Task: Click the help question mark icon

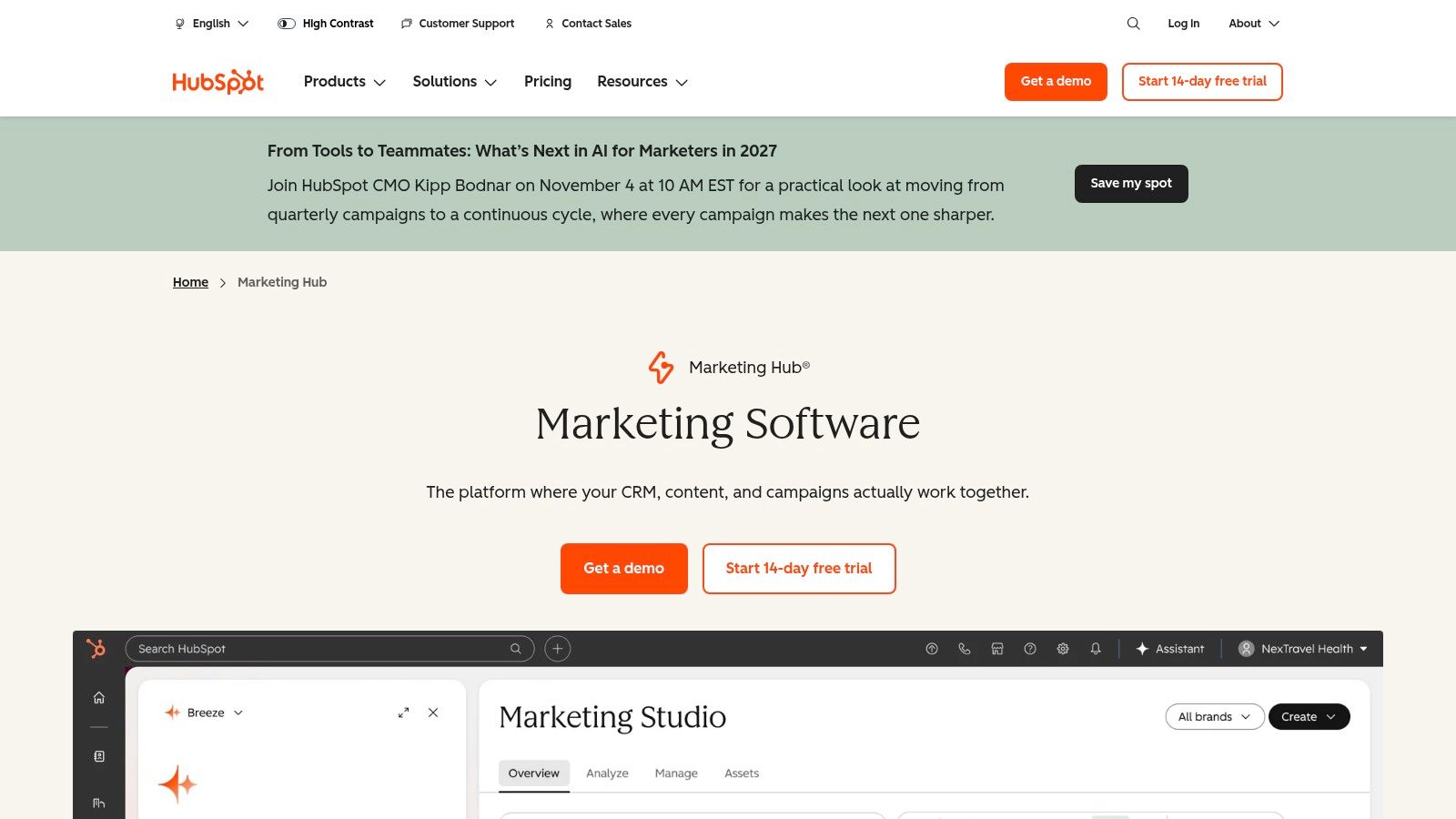Action: pos(1030,649)
